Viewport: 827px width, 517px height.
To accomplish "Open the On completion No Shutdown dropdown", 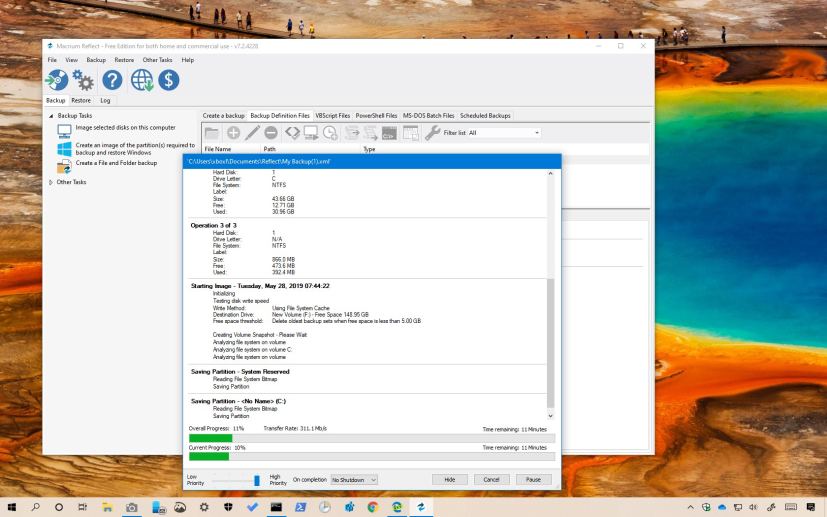I will tap(355, 480).
